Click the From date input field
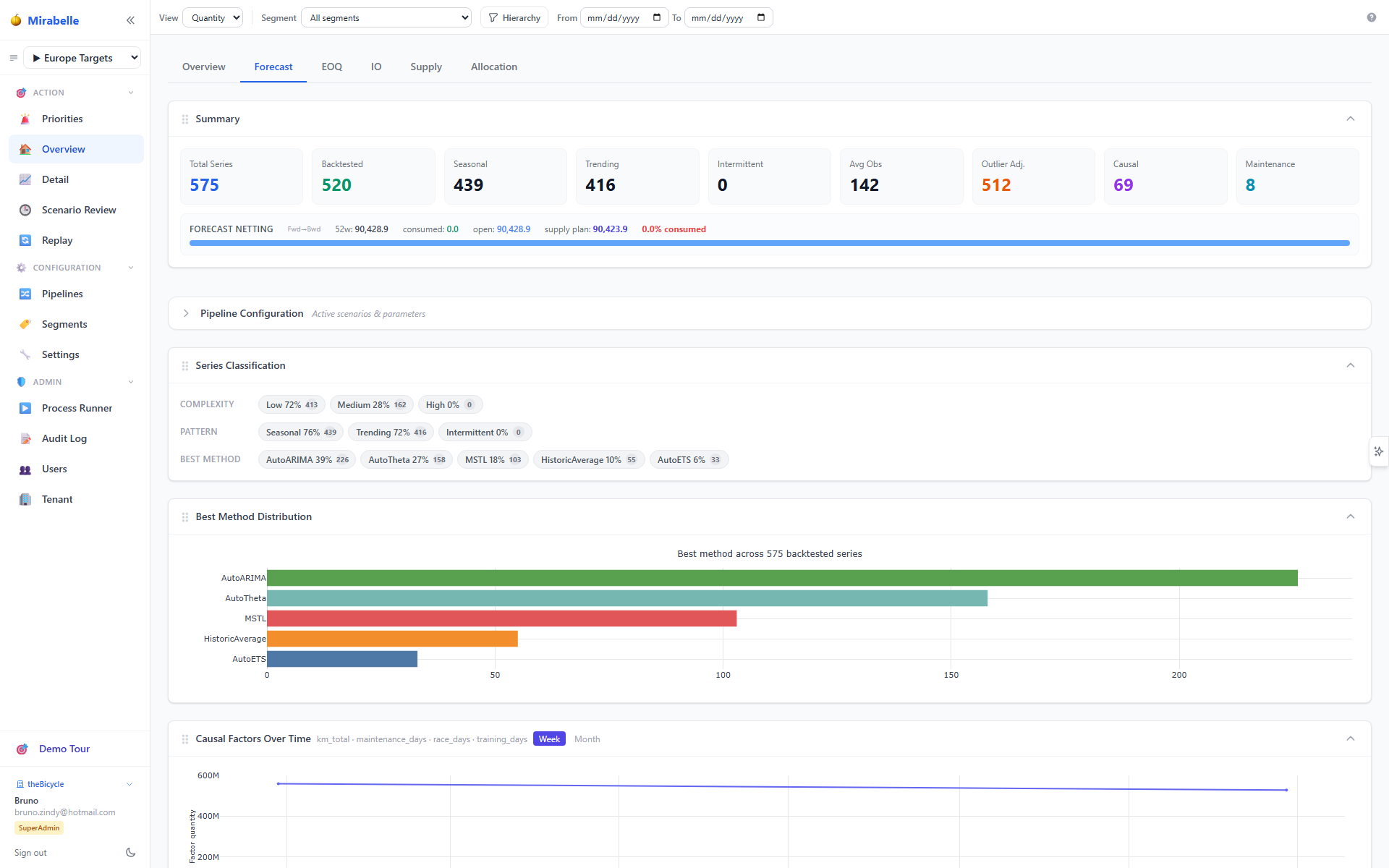1389x868 pixels. [x=624, y=17]
